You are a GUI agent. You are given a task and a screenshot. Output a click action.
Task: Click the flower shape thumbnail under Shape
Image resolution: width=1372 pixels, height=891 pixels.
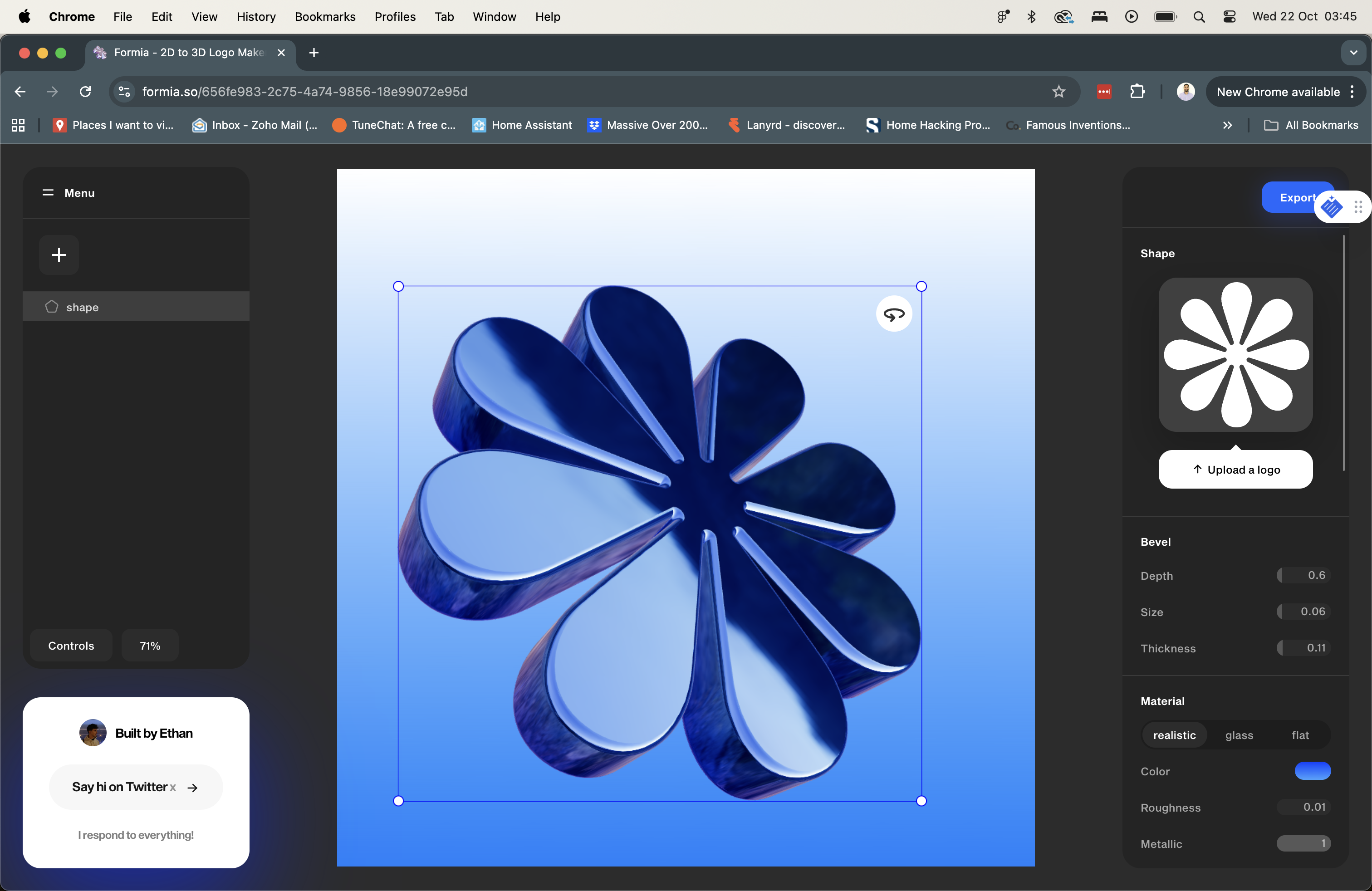coord(1235,355)
